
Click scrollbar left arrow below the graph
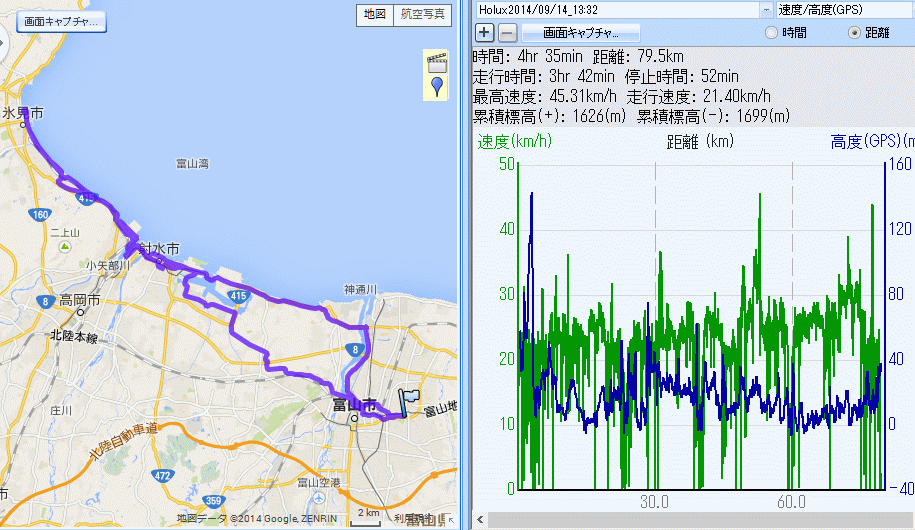click(480, 521)
